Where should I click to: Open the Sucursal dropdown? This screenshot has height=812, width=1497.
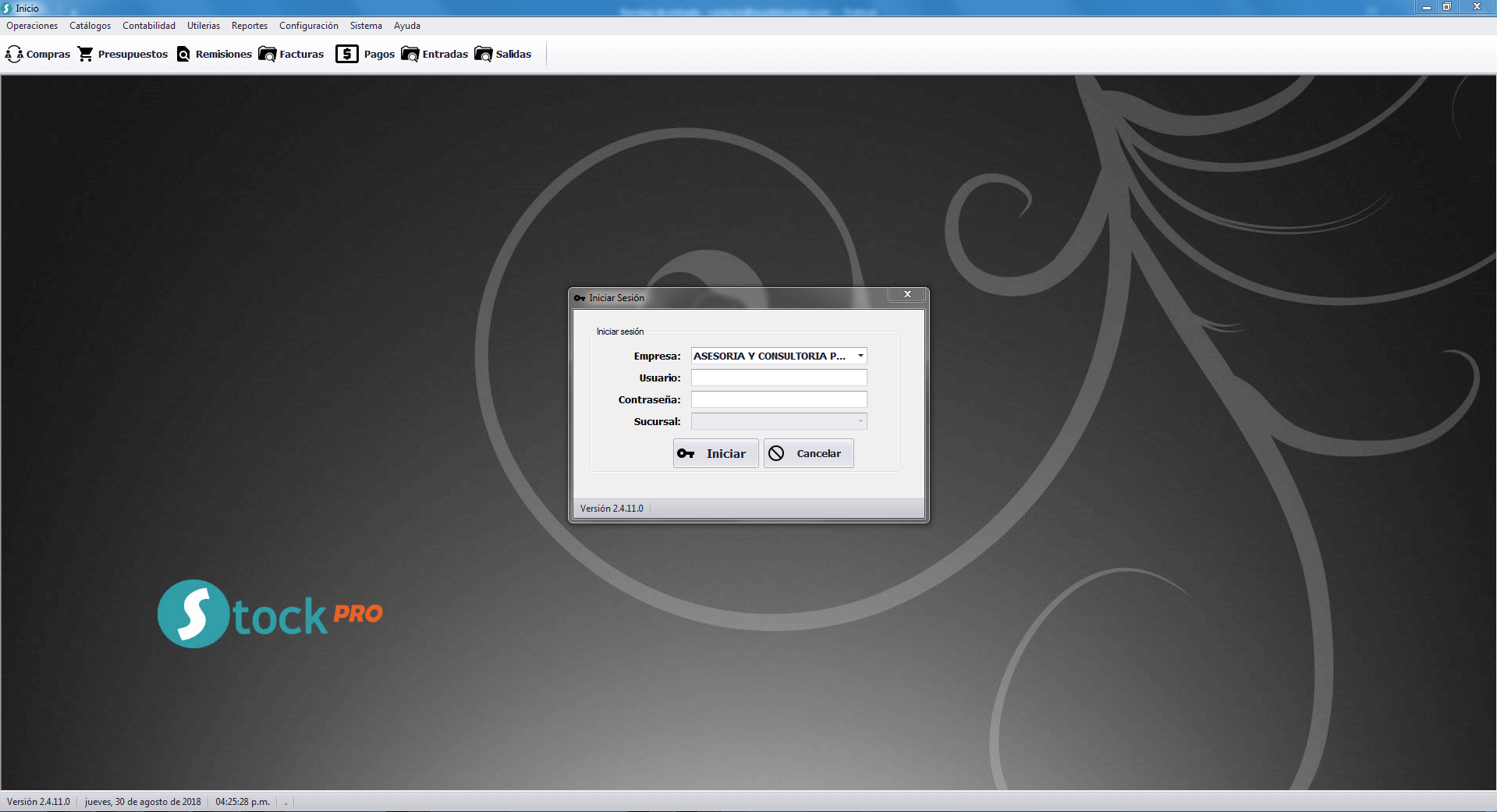pos(860,421)
